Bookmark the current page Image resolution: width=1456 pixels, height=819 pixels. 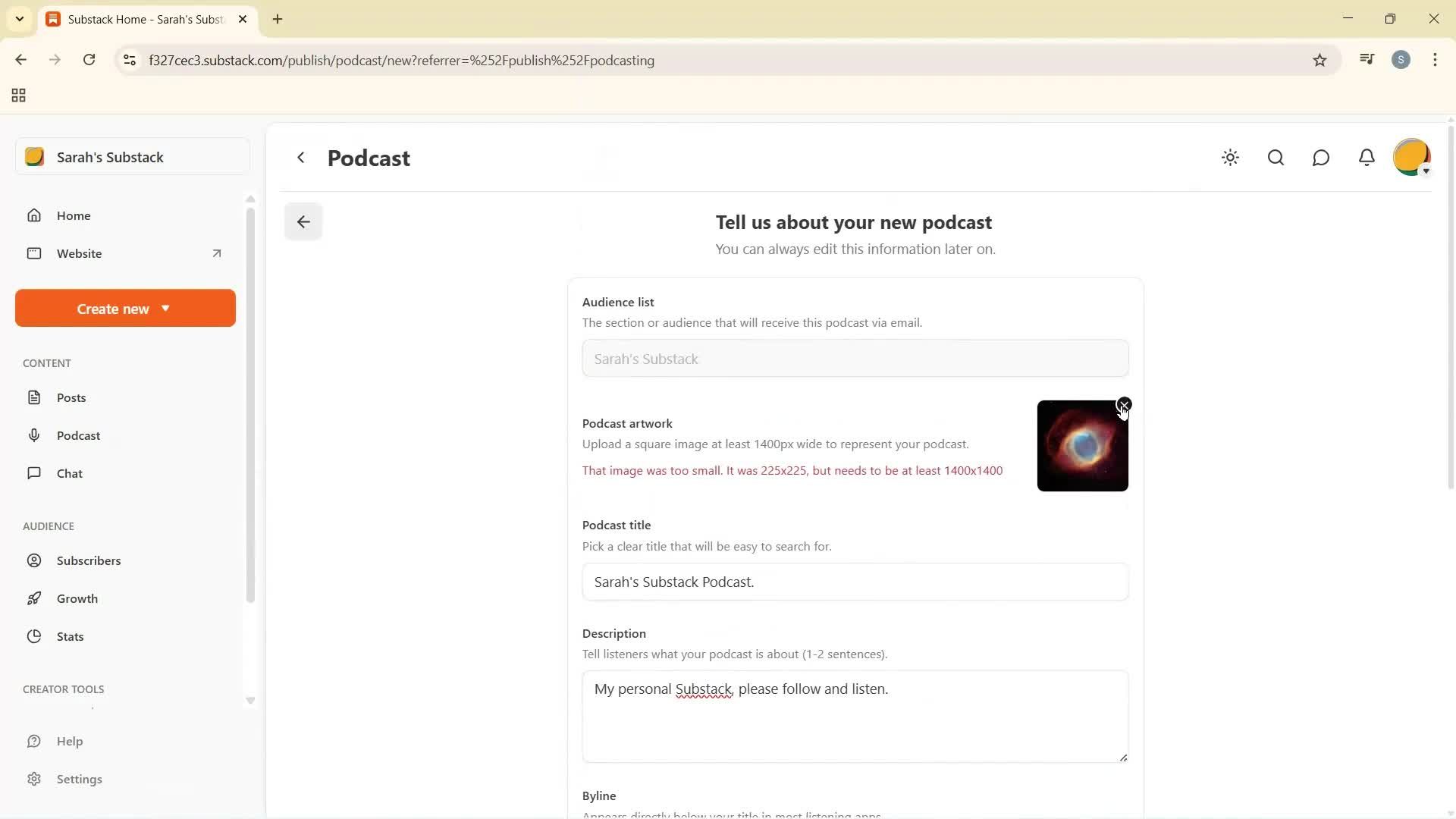[1319, 60]
